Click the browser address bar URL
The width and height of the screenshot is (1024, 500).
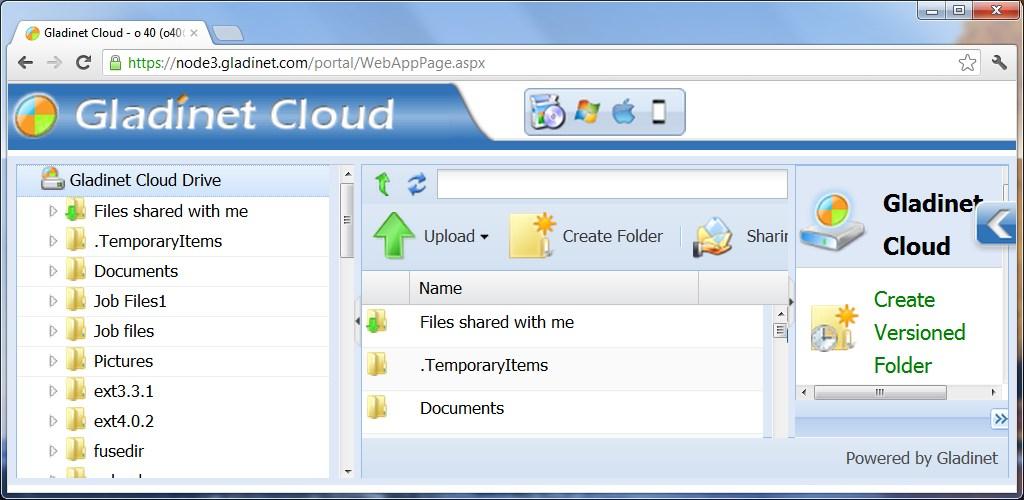[x=306, y=63]
